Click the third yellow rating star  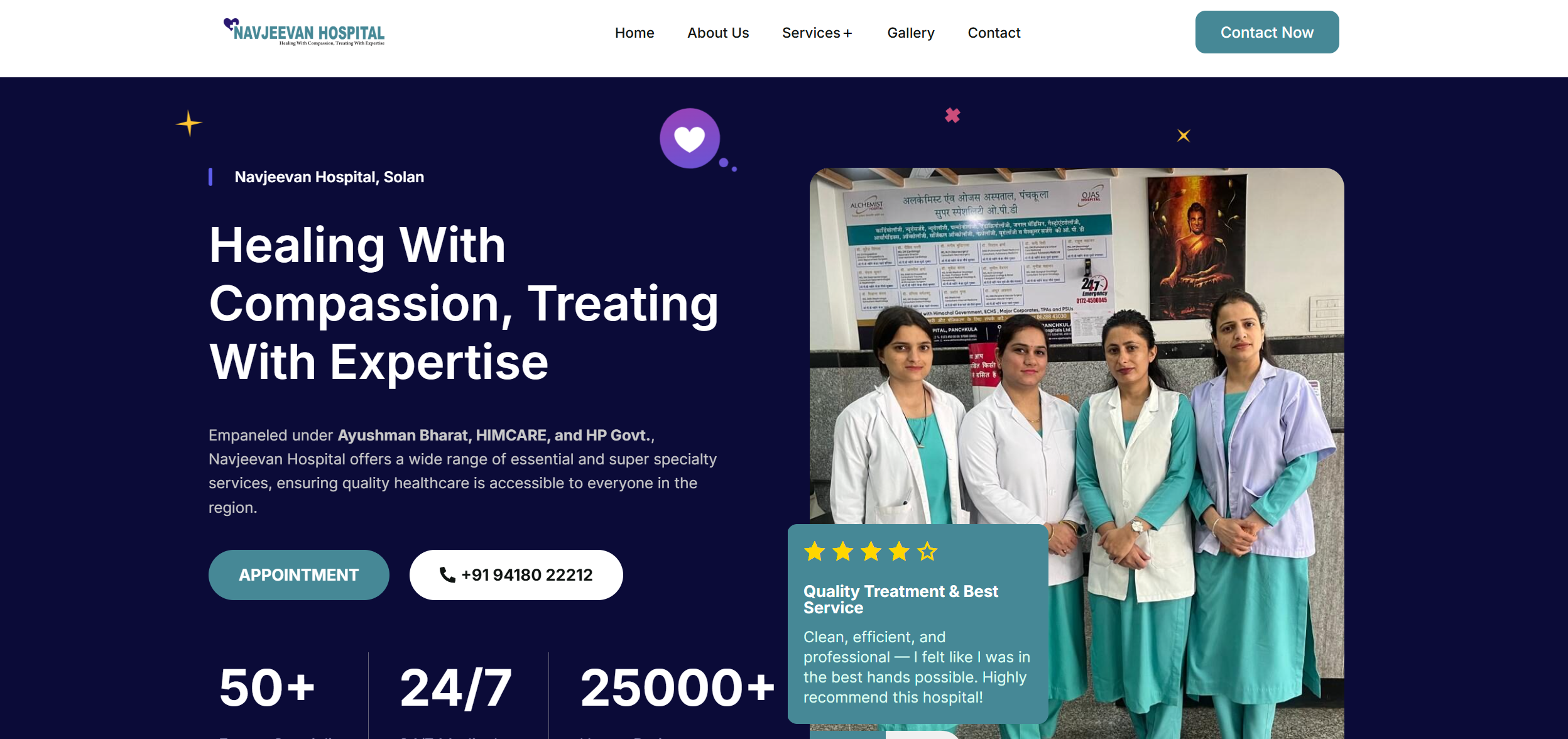[x=871, y=551]
